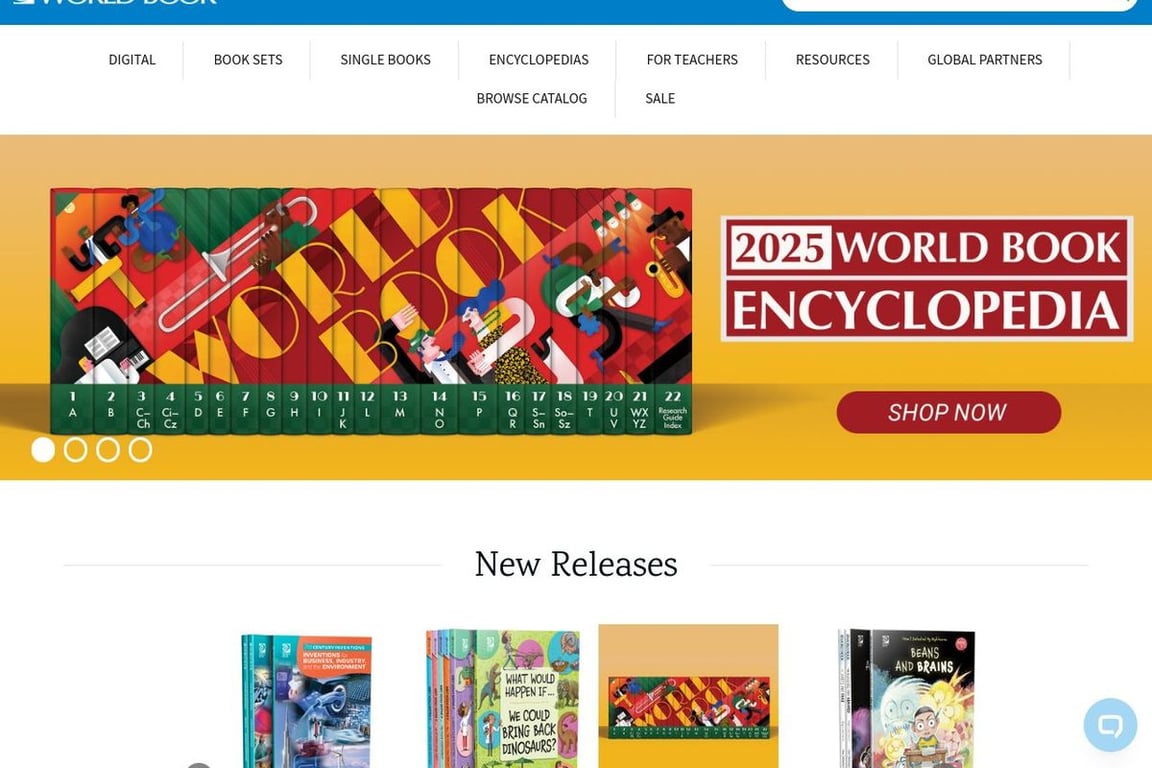The image size is (1152, 768).
Task: Switch to the second carousel slide dot
Action: coord(76,450)
